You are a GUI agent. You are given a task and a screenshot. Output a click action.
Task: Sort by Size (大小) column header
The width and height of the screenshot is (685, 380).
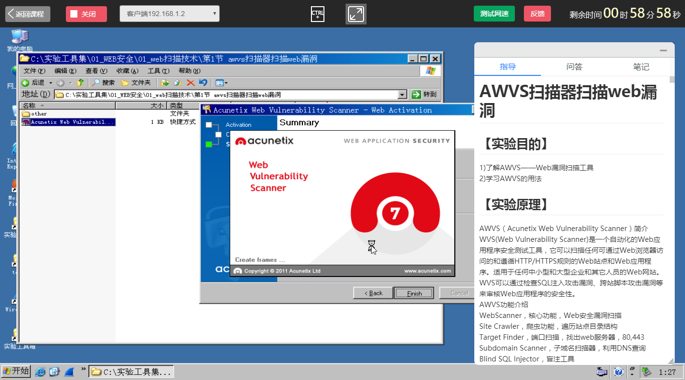coord(141,105)
